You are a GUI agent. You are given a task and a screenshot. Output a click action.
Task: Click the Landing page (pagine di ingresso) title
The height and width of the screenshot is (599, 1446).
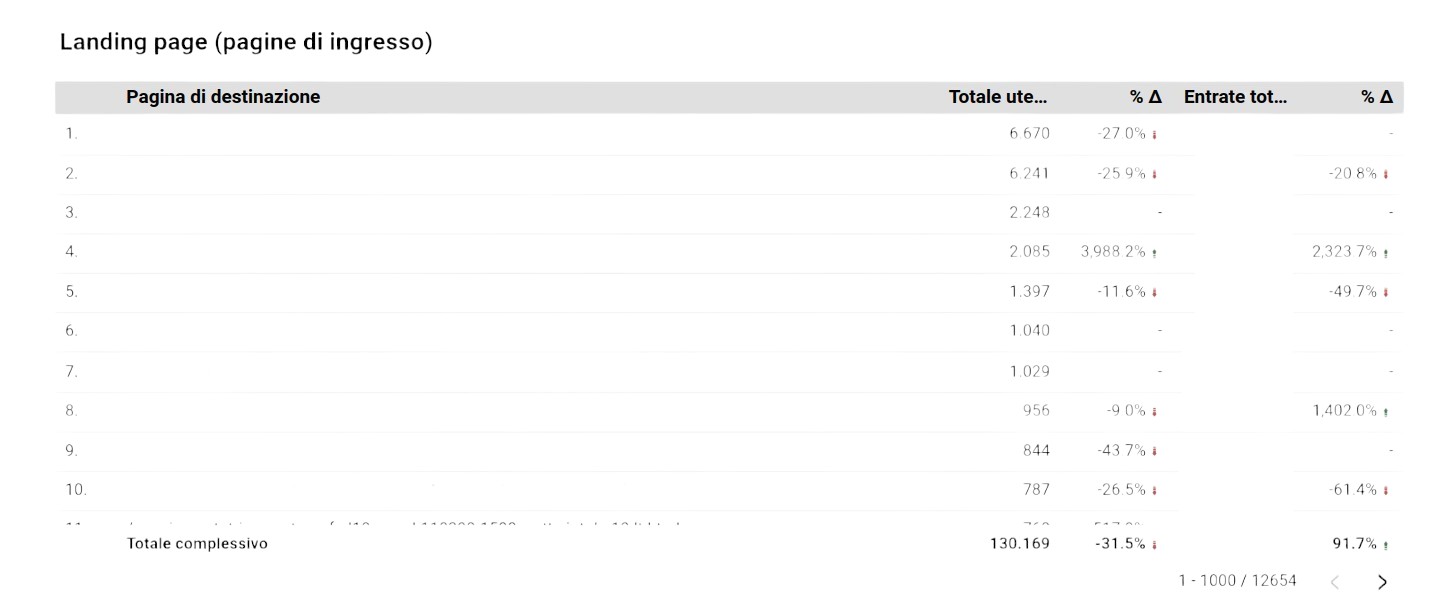(246, 43)
